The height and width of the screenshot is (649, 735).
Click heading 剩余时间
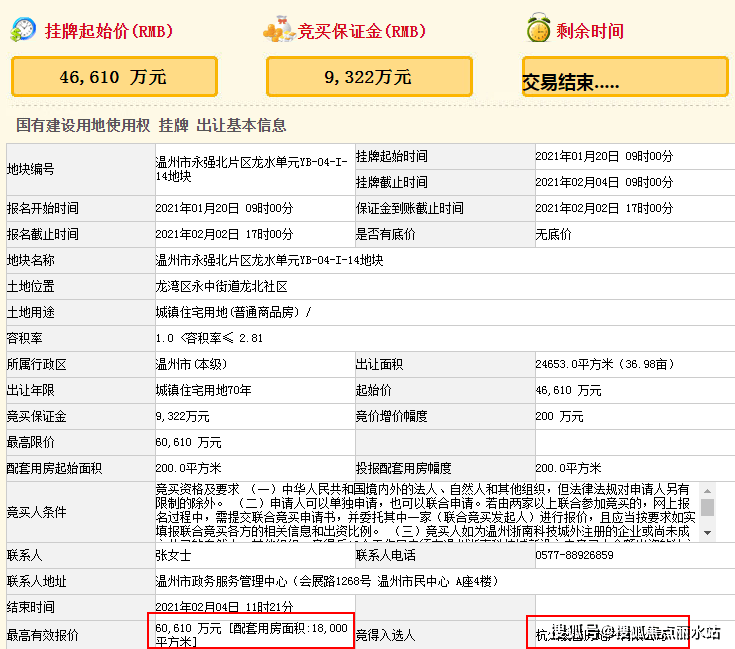pyautogui.click(x=590, y=31)
